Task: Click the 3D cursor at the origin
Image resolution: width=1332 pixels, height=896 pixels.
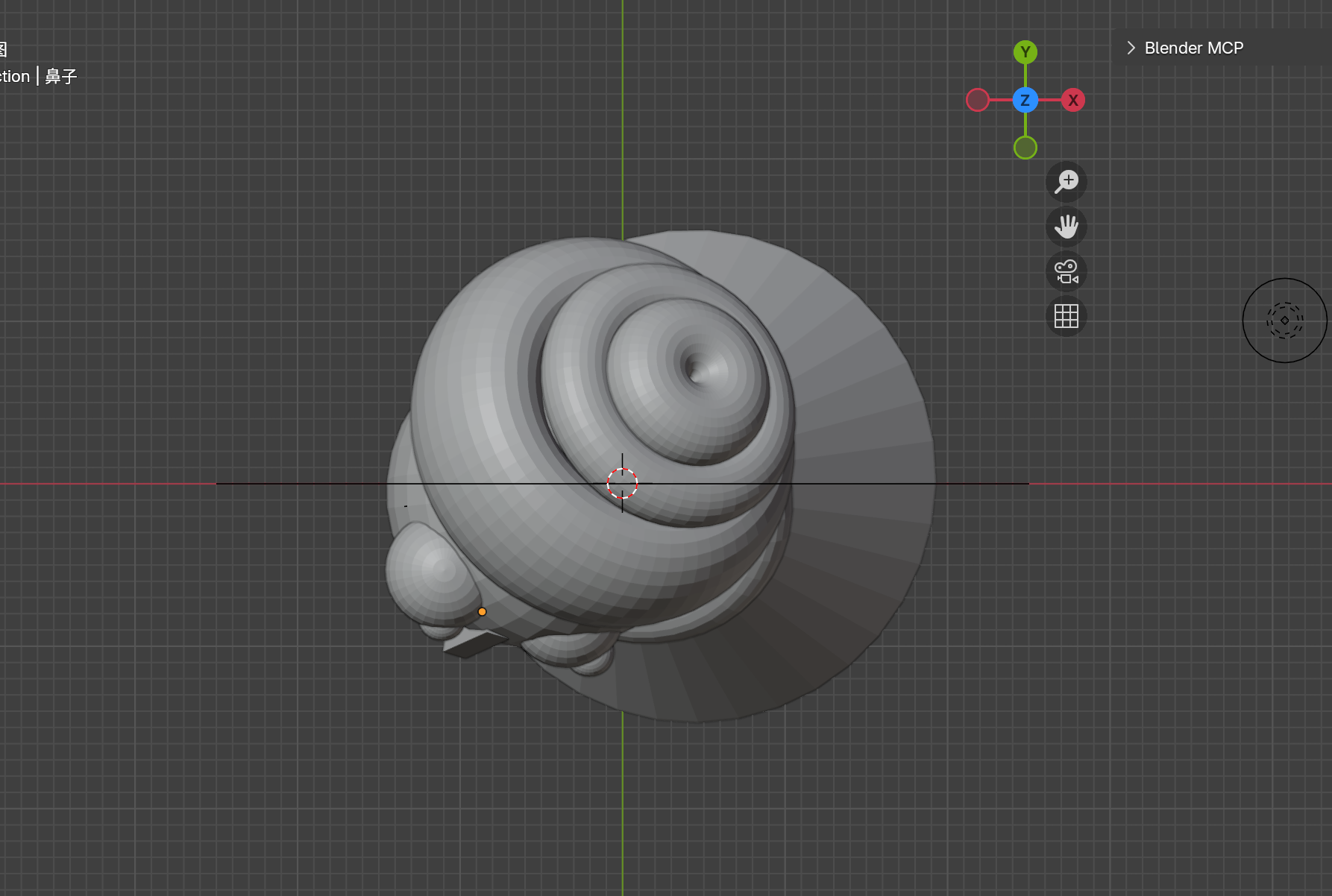Action: pos(622,483)
